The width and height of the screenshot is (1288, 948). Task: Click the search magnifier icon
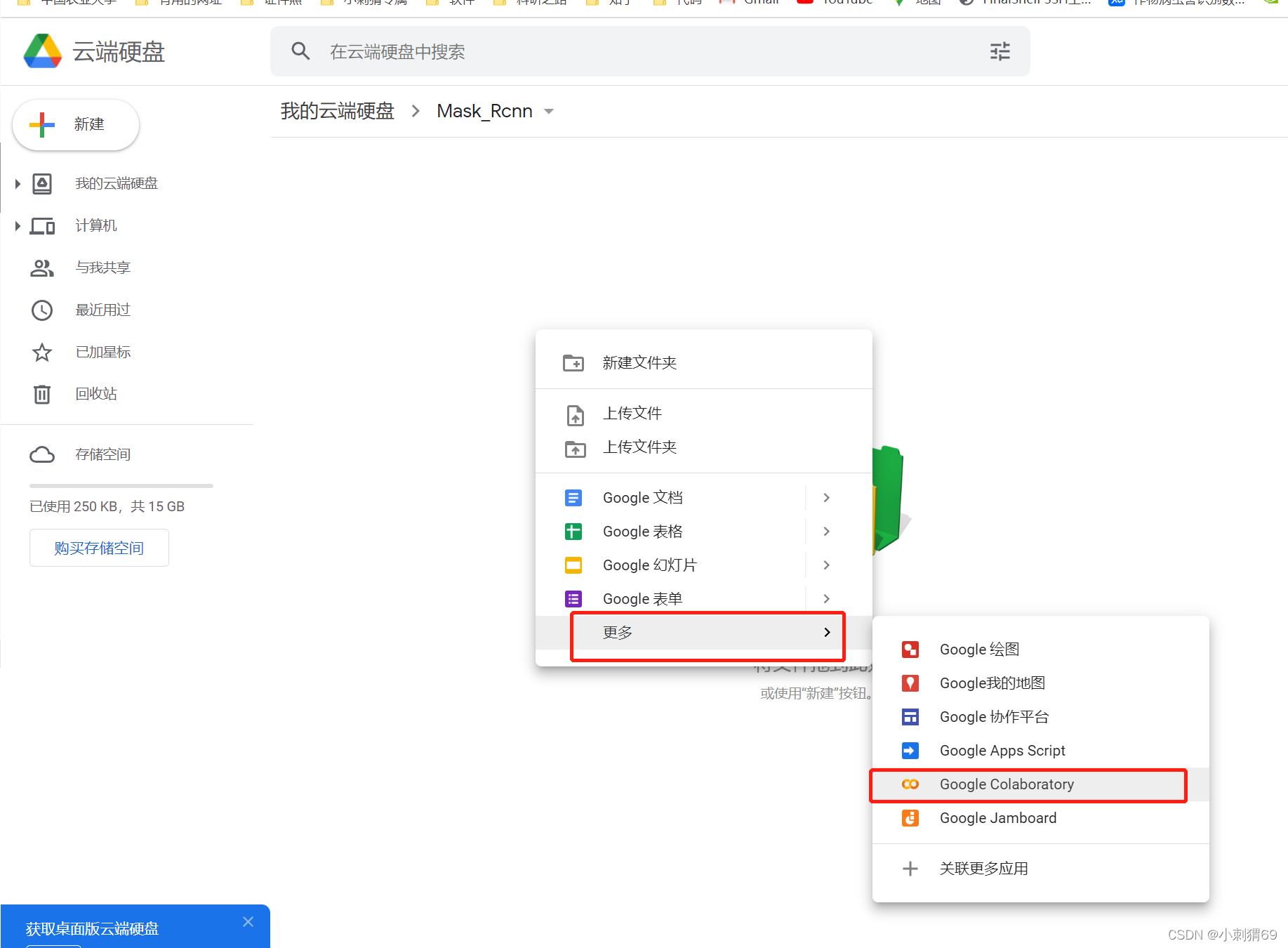(300, 51)
